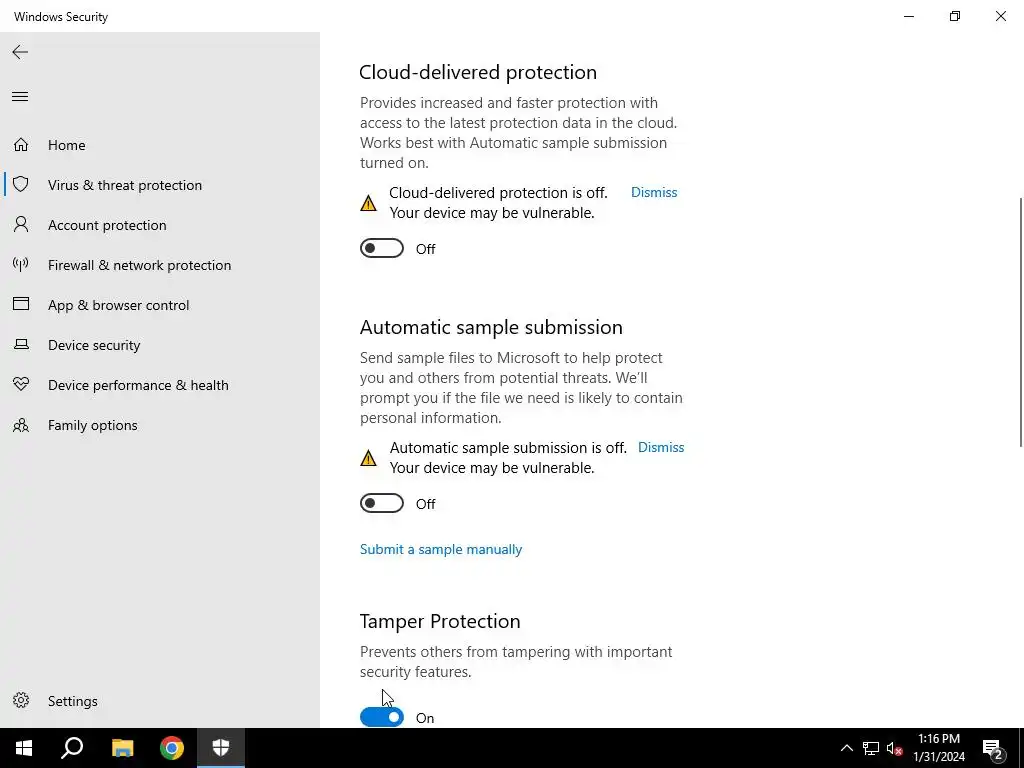
Task: Click the vertical scrollbar thumb
Action: point(1021,322)
